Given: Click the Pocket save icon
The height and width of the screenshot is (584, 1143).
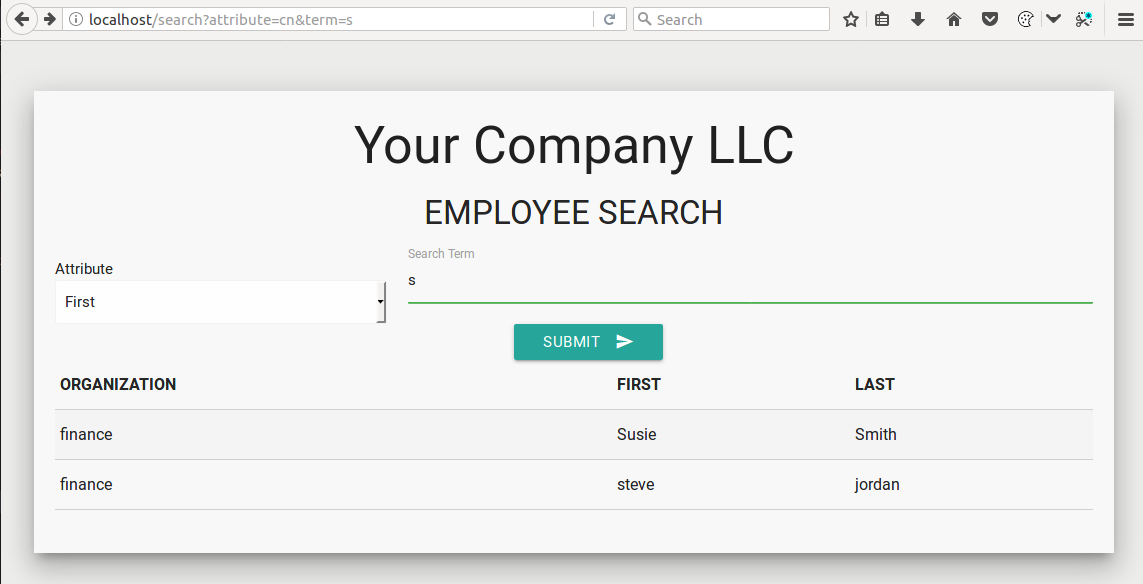Looking at the screenshot, I should pyautogui.click(x=989, y=20).
